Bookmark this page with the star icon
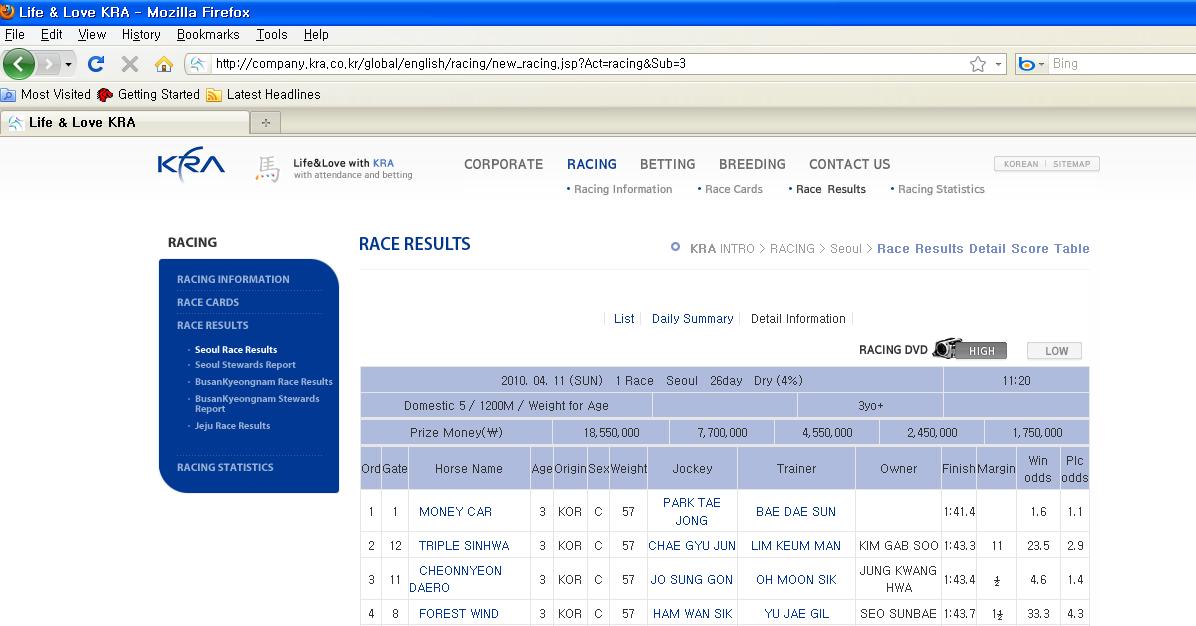The width and height of the screenshot is (1196, 626). click(977, 64)
